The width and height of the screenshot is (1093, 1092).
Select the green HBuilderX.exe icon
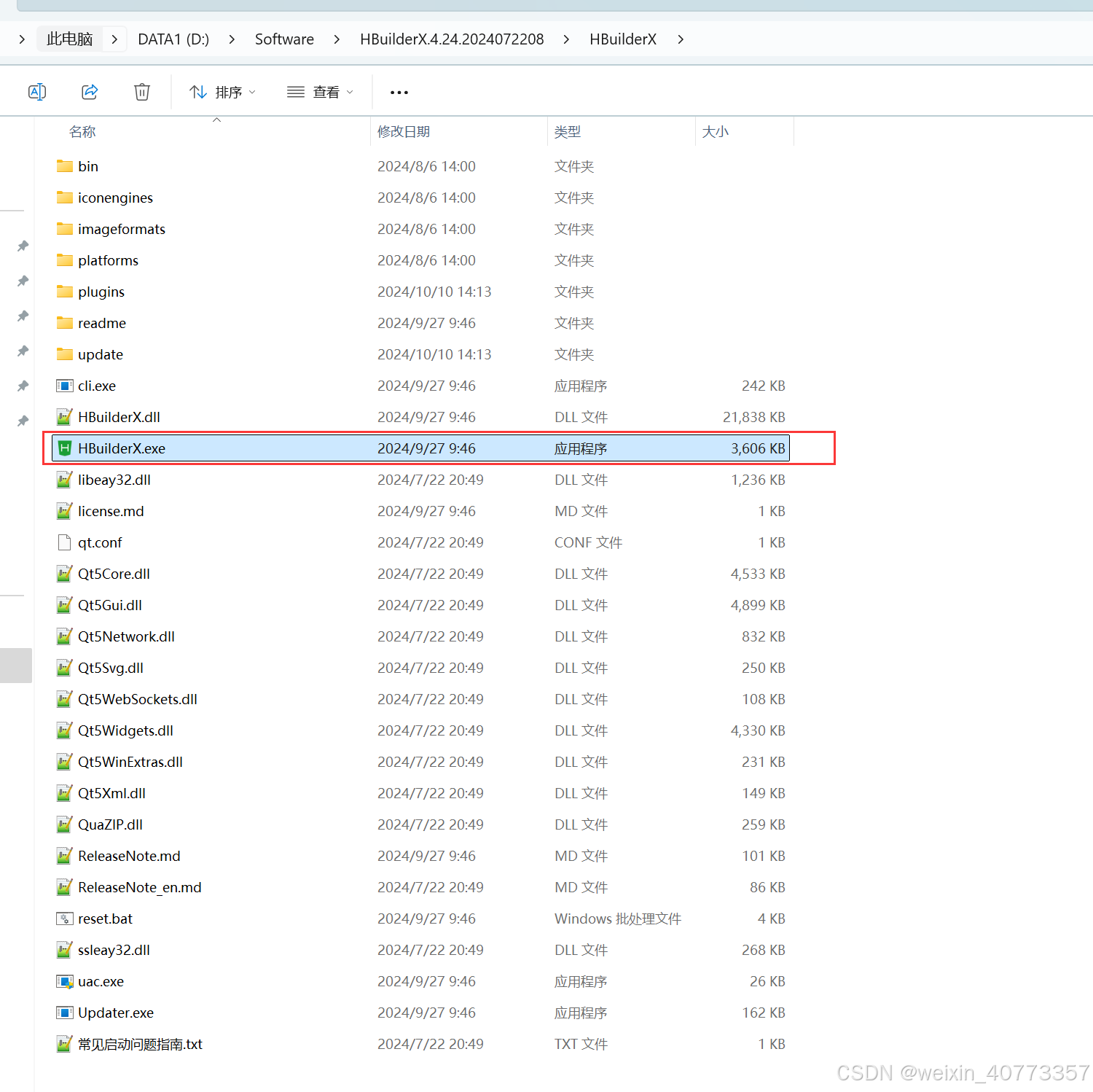(65, 448)
